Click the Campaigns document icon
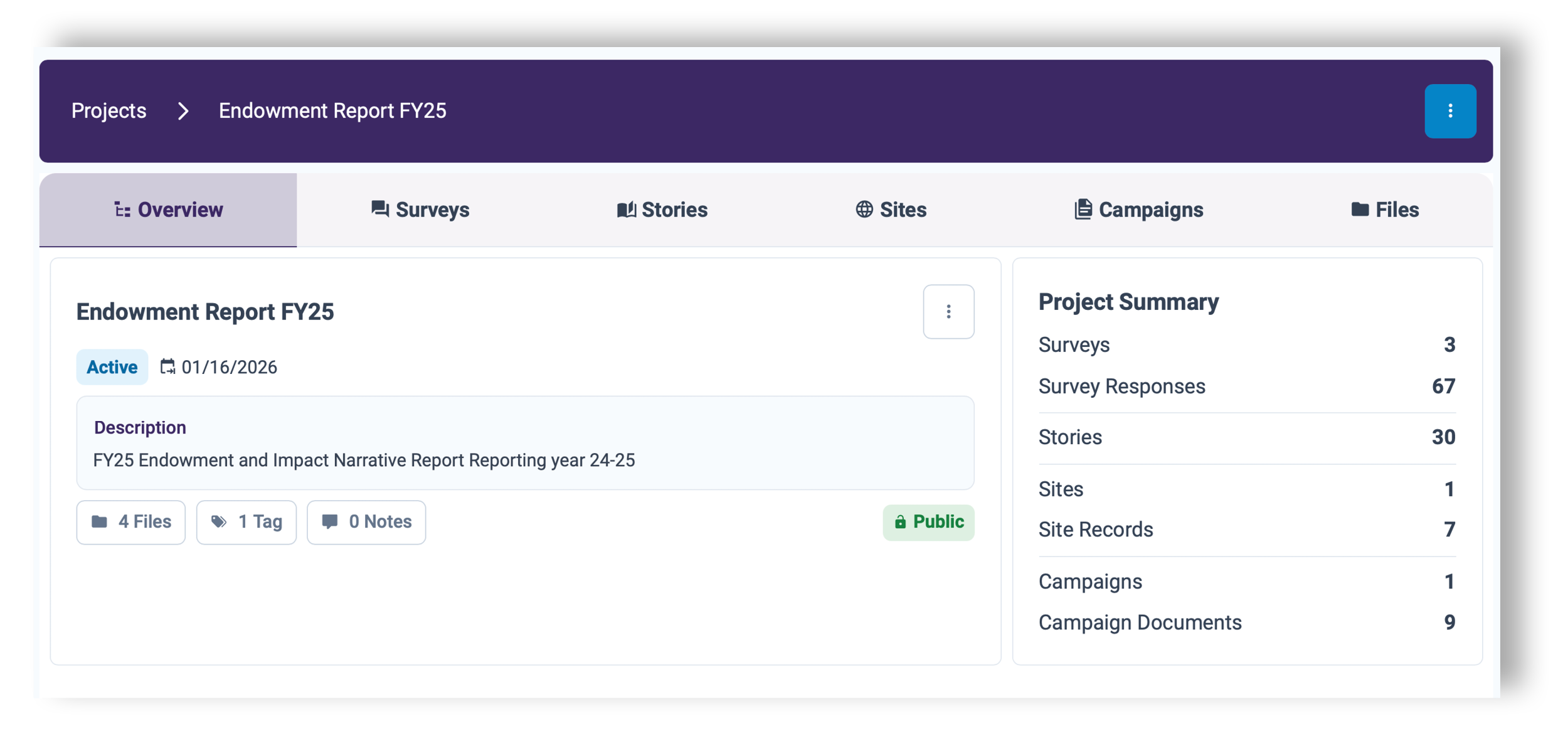This screenshot has height=741, width=1568. [x=1083, y=209]
